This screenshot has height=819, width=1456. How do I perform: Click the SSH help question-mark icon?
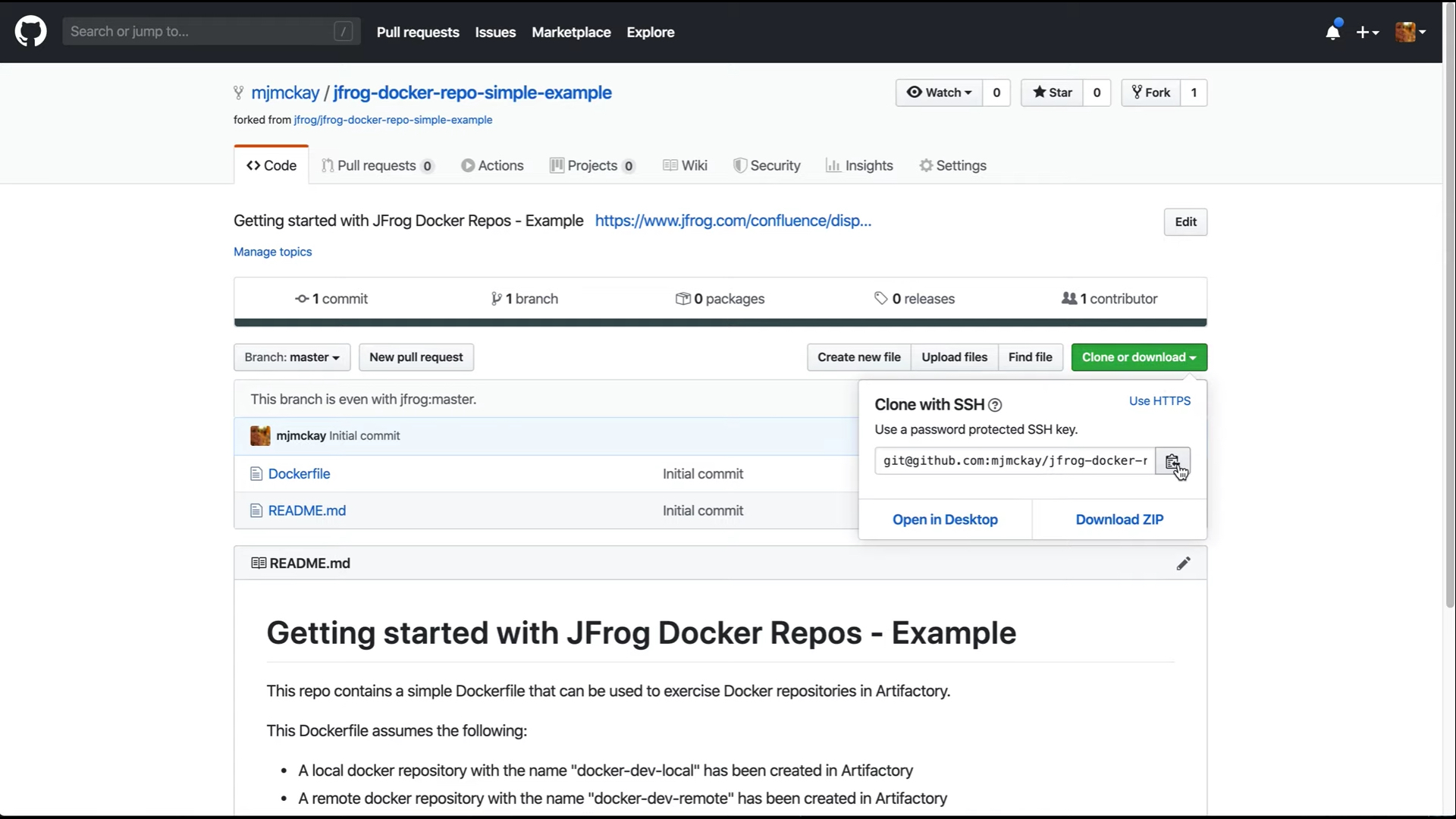995,405
